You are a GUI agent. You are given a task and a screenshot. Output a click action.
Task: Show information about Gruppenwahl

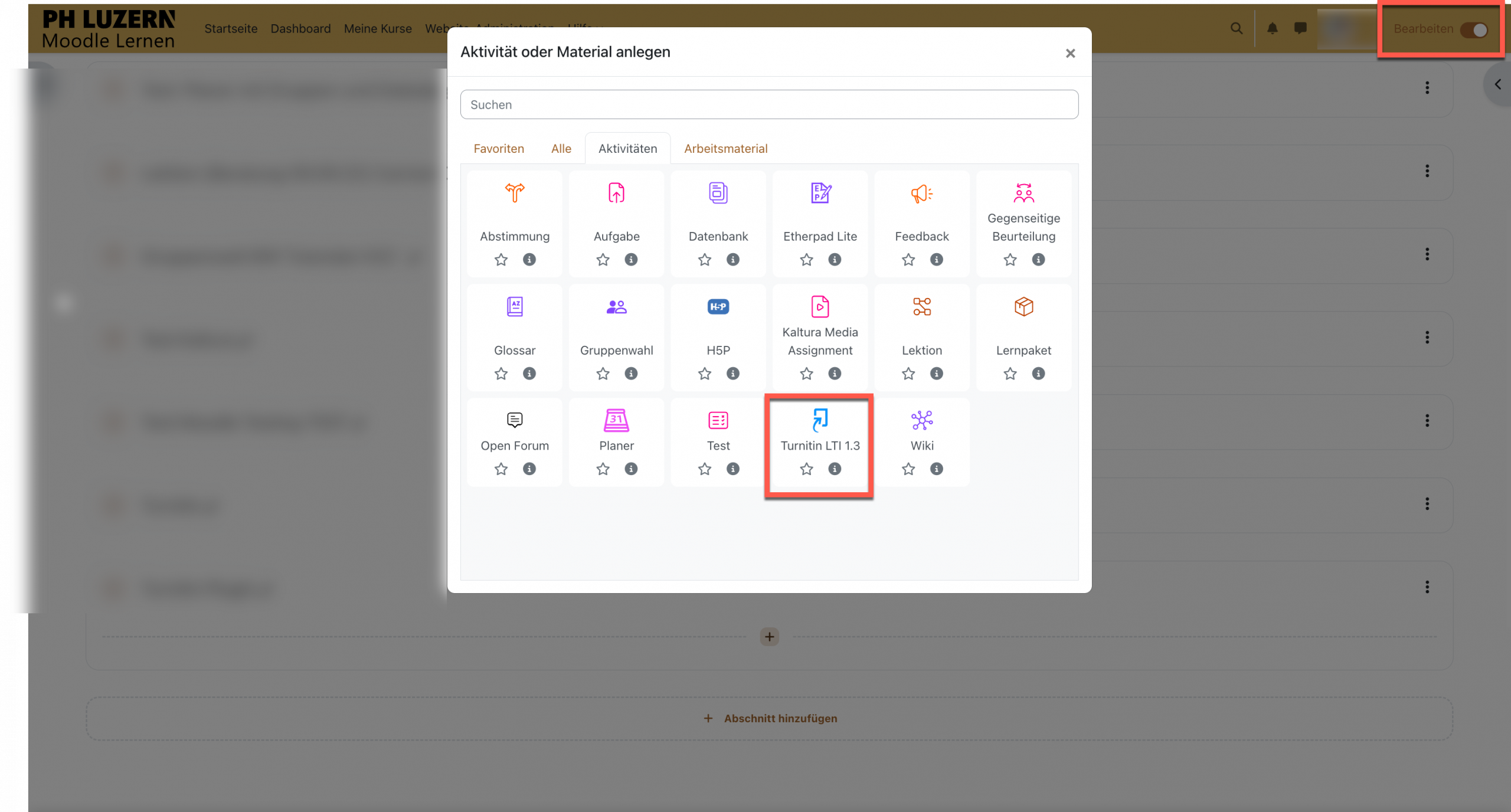pos(631,374)
